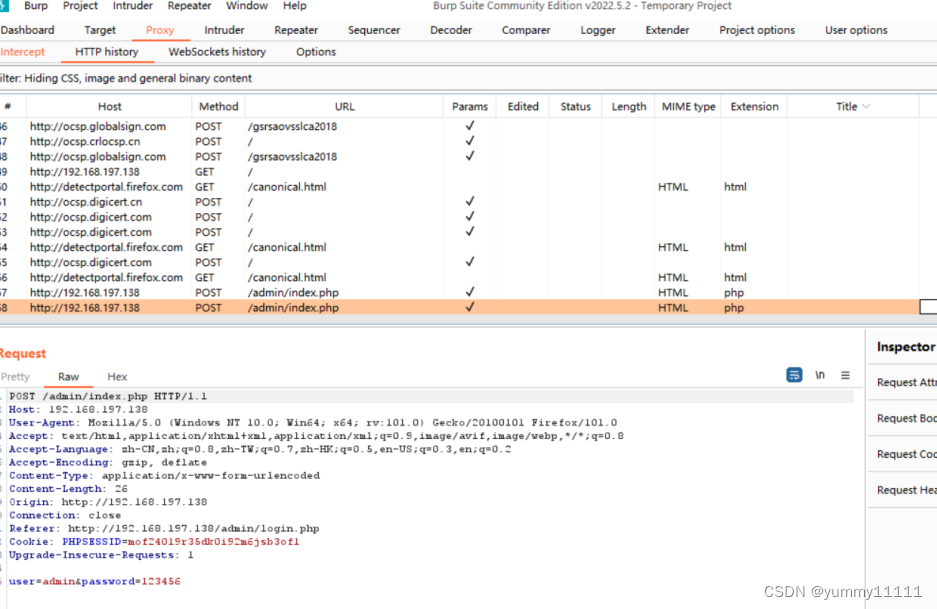Viewport: 937px width, 609px height.
Task: Click the PHPSESSID cookie value
Action: click(x=213, y=542)
